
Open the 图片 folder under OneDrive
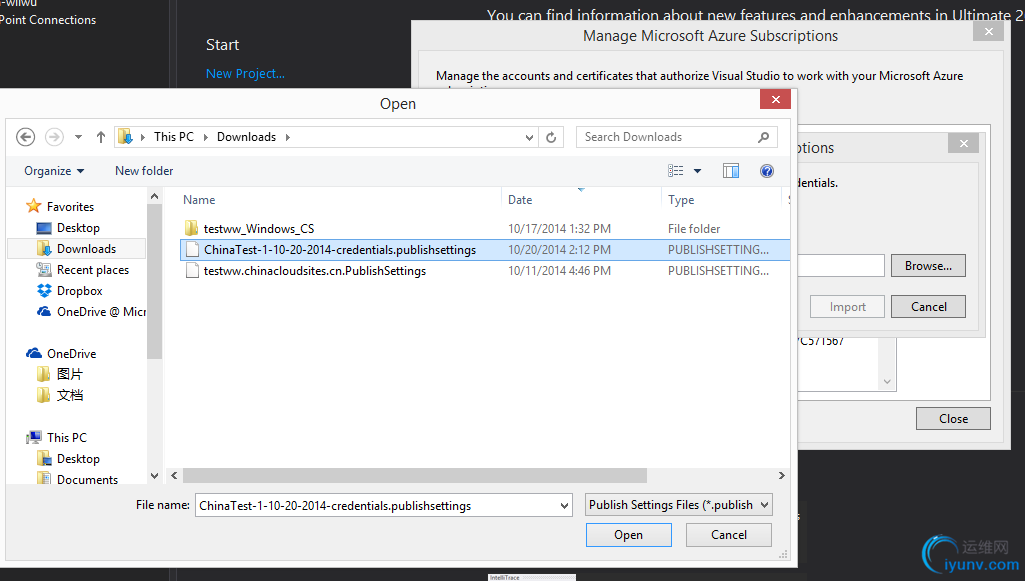[69, 374]
